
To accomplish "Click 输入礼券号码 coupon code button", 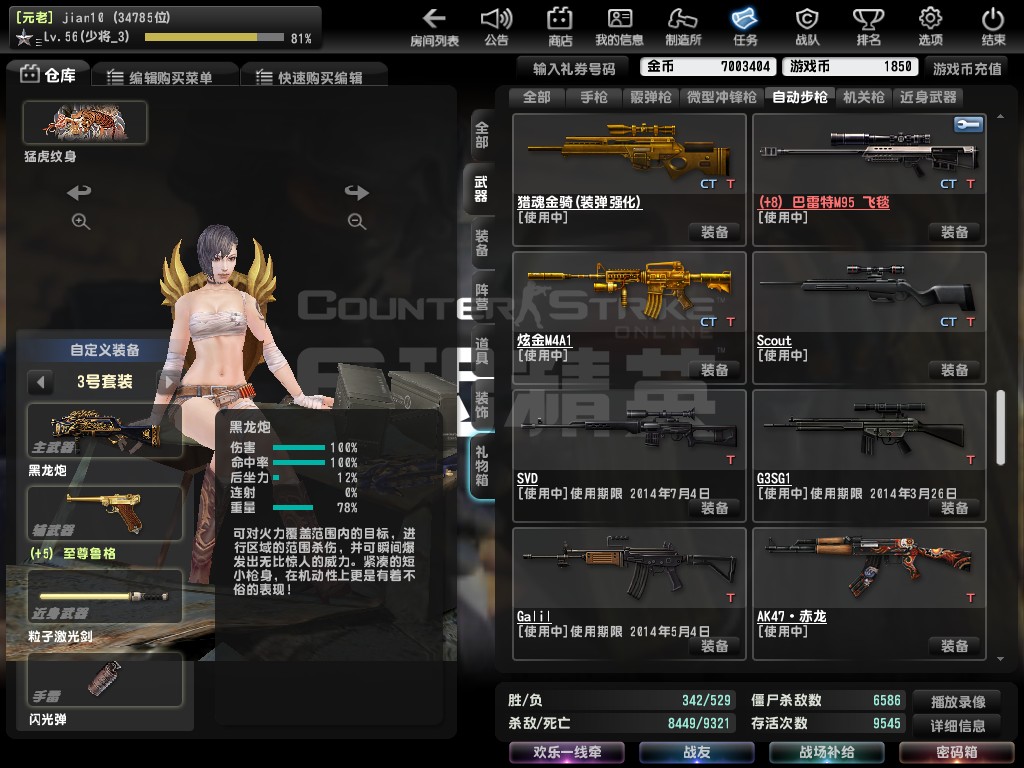I will (573, 69).
